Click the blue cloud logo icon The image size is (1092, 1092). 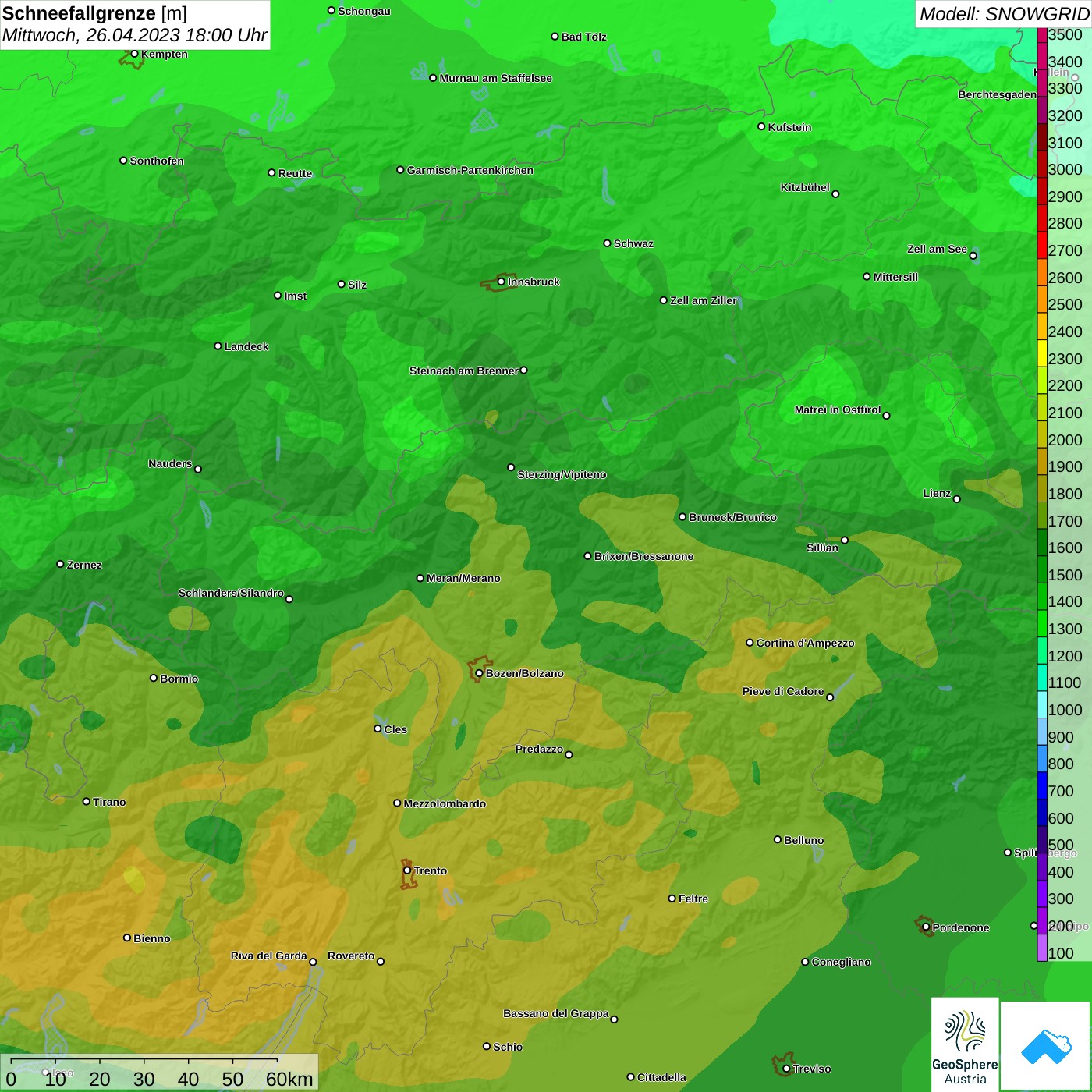click(1046, 1046)
